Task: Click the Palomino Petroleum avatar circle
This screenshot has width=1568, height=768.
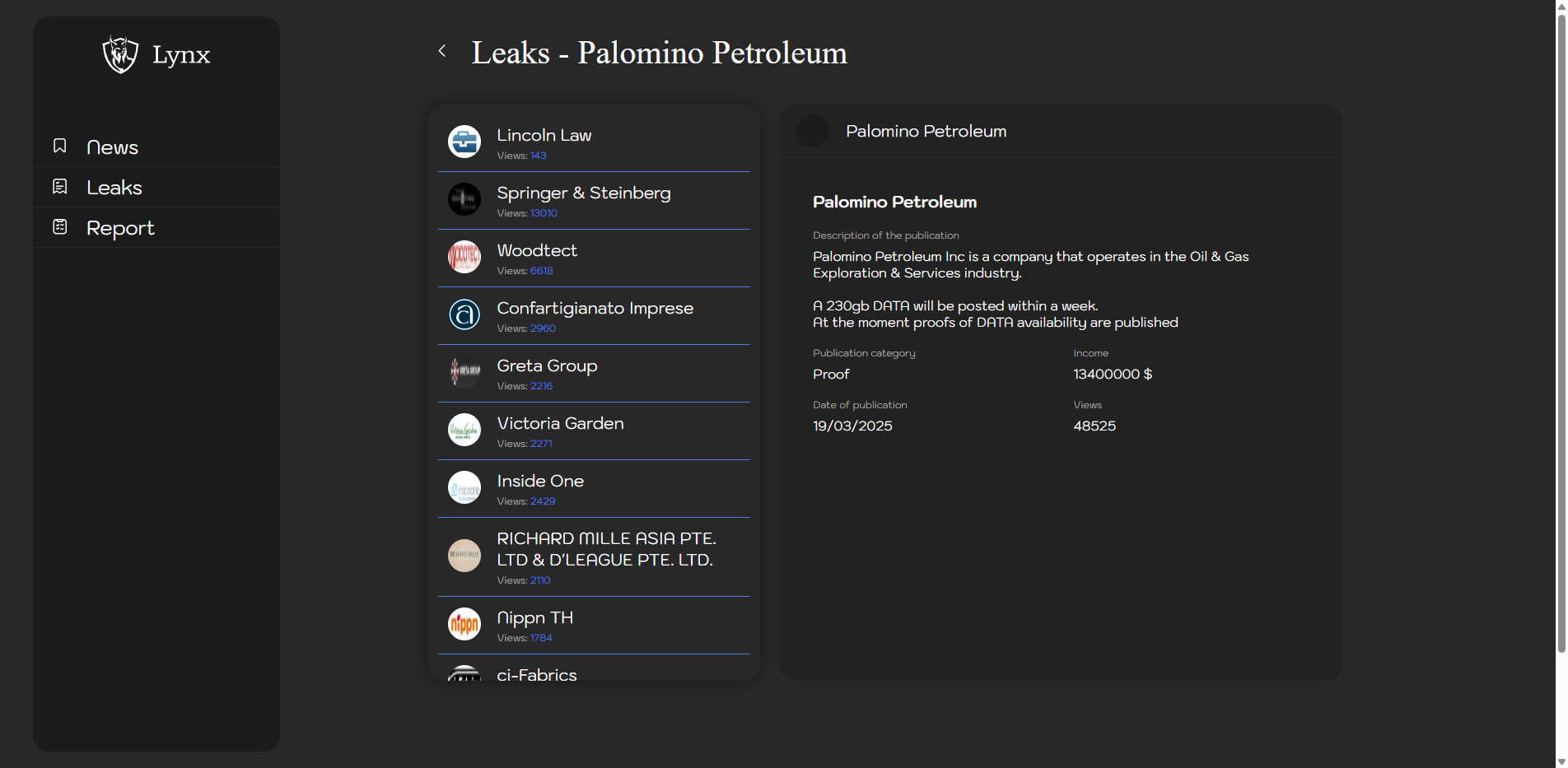Action: point(813,131)
